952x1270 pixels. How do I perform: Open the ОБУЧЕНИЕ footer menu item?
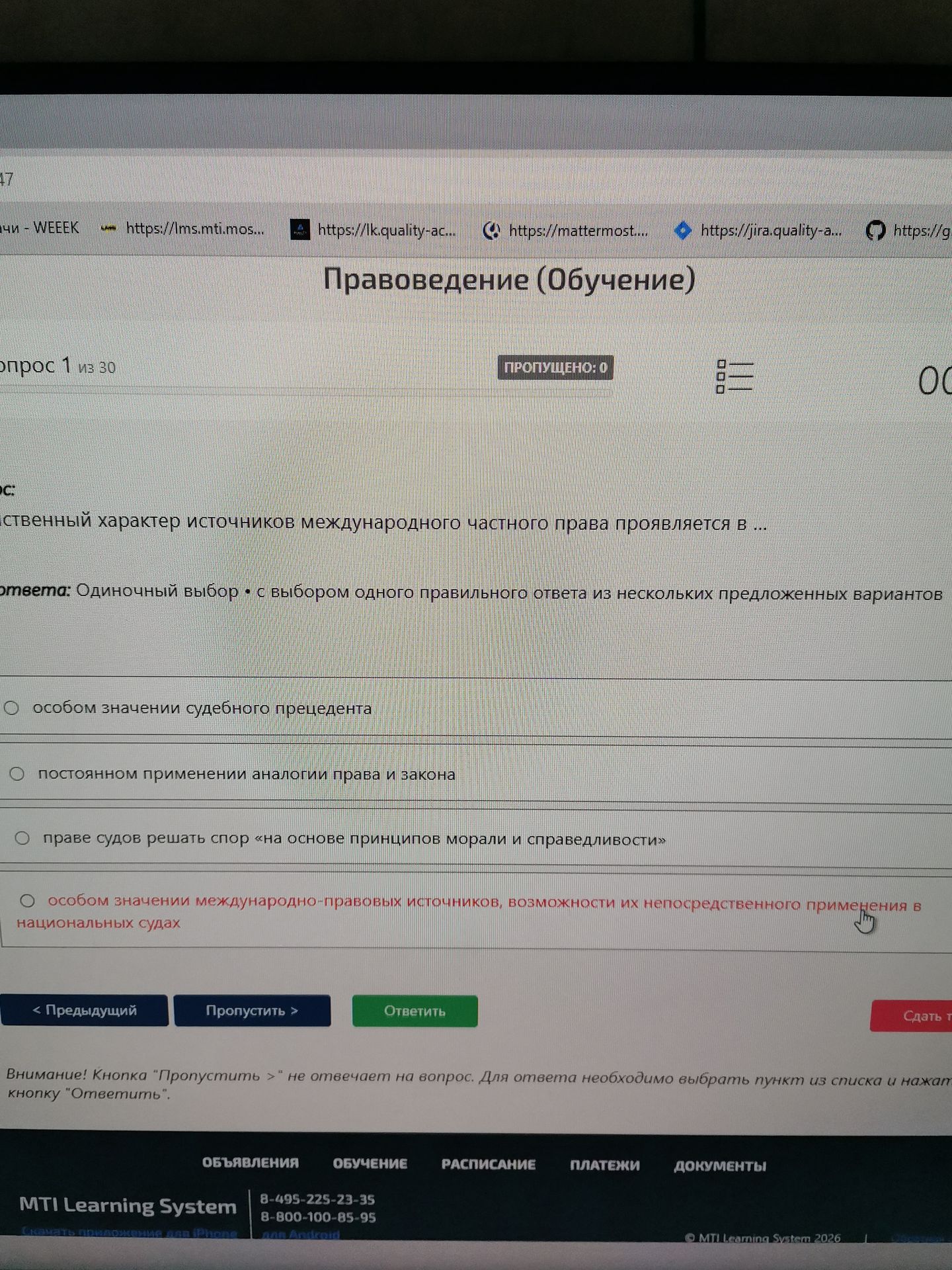pyautogui.click(x=370, y=1164)
